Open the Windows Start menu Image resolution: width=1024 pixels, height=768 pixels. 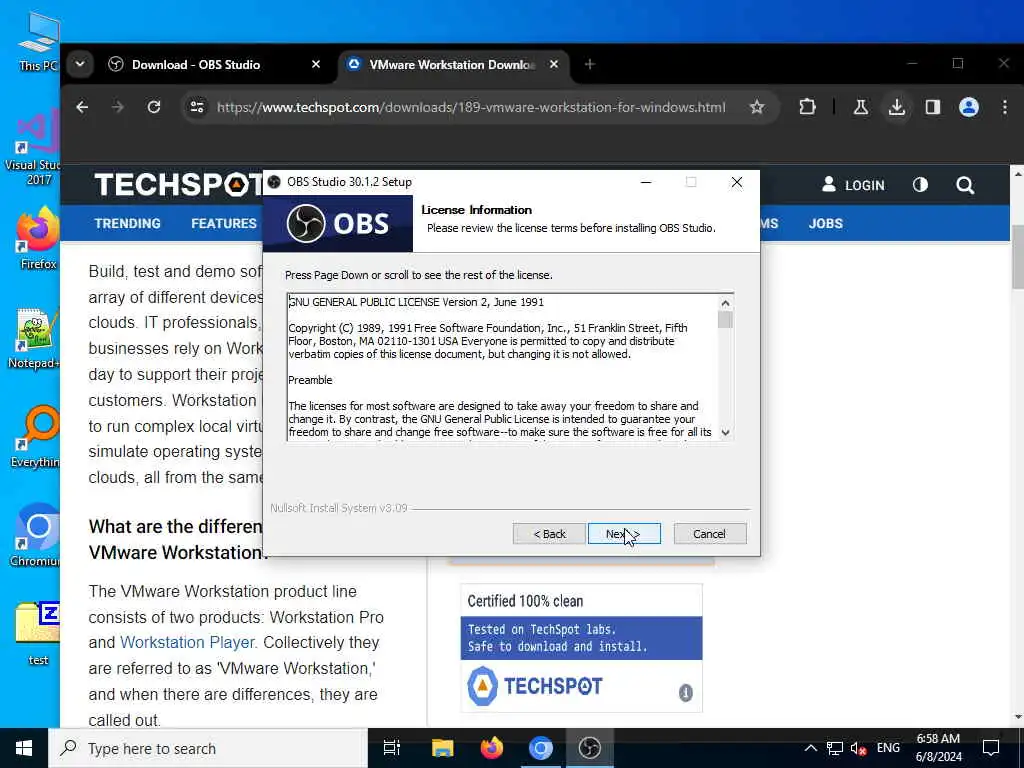(x=24, y=748)
